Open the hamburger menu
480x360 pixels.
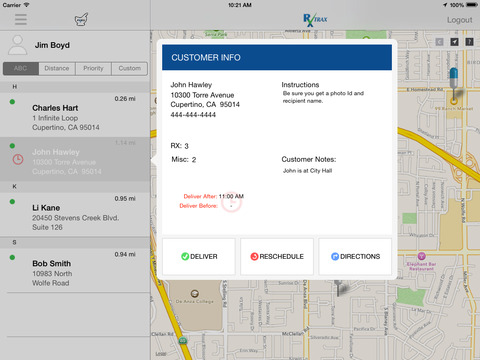click(21, 19)
